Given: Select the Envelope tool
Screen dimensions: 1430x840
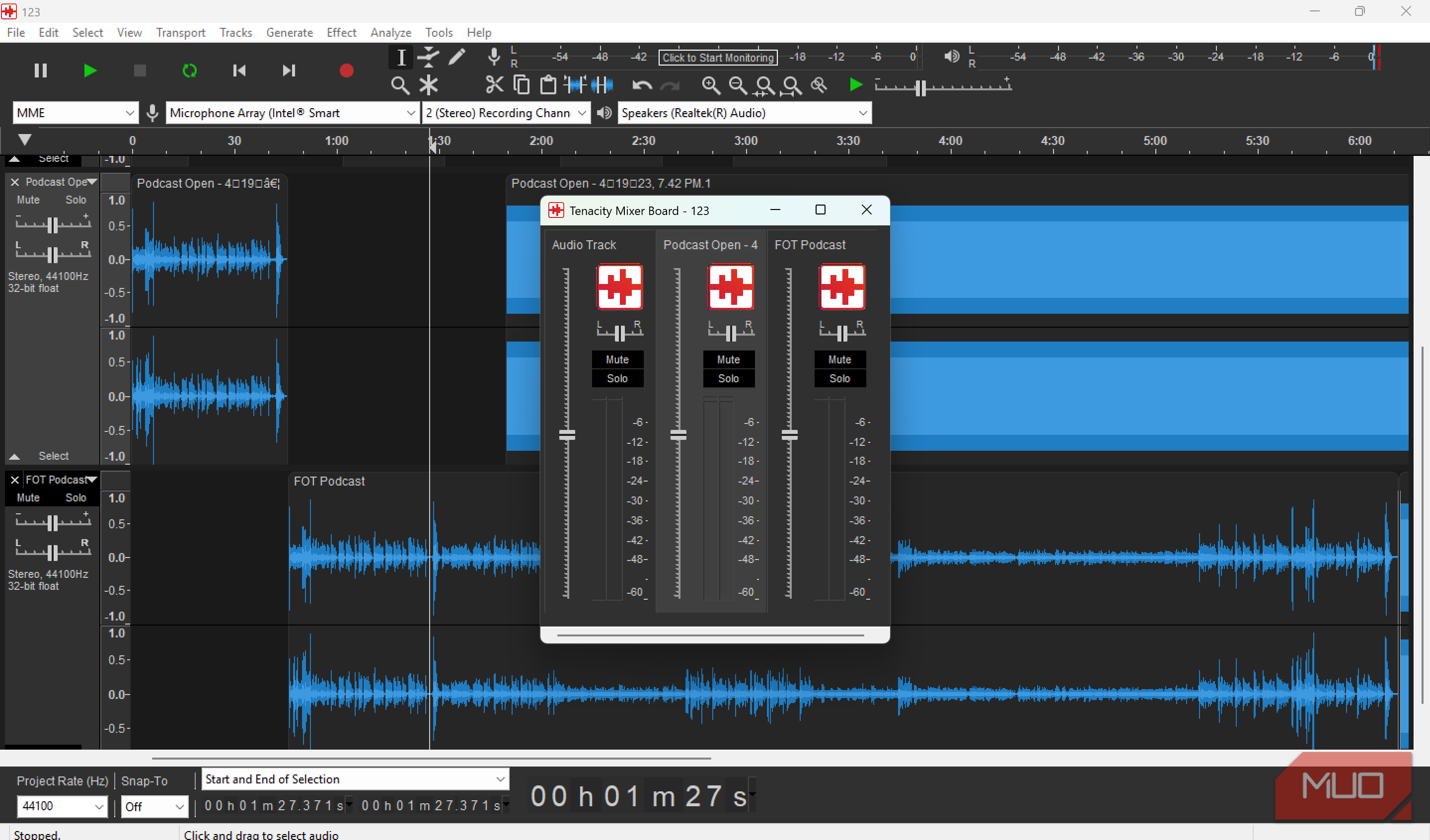Looking at the screenshot, I should [x=429, y=57].
